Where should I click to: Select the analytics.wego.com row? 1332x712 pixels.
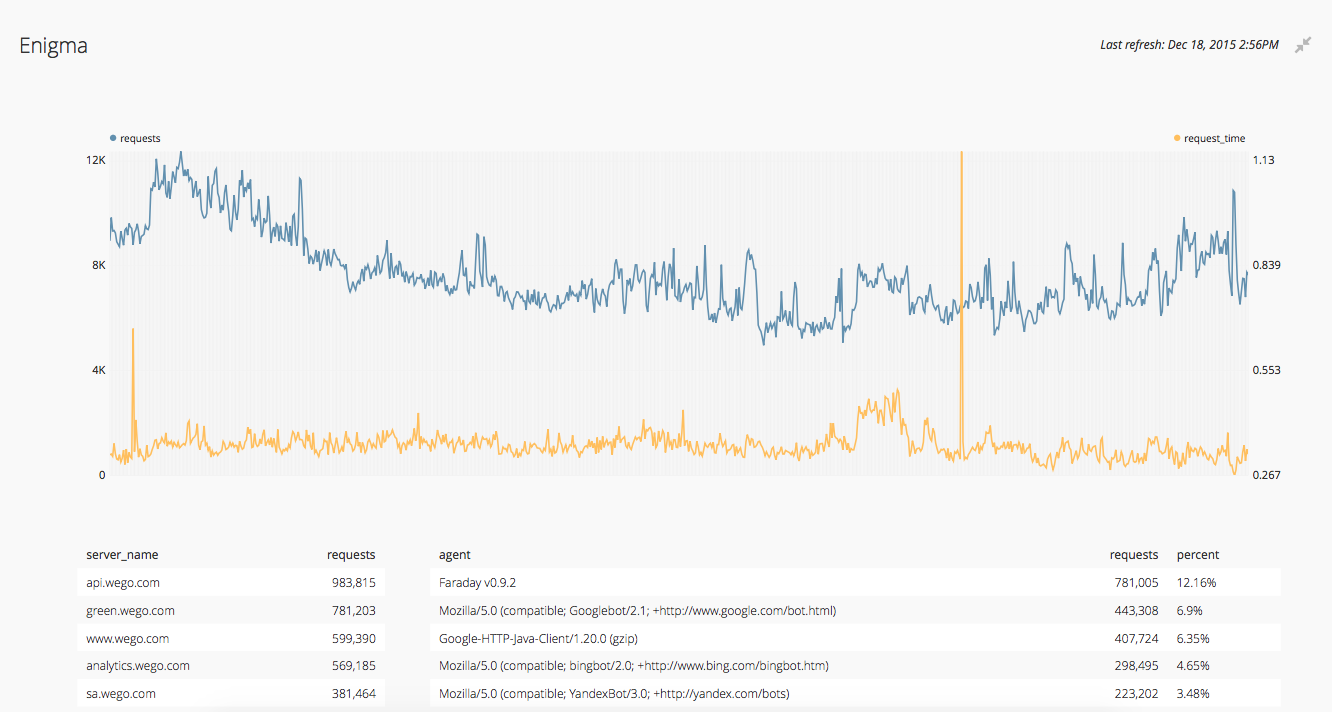click(x=230, y=665)
